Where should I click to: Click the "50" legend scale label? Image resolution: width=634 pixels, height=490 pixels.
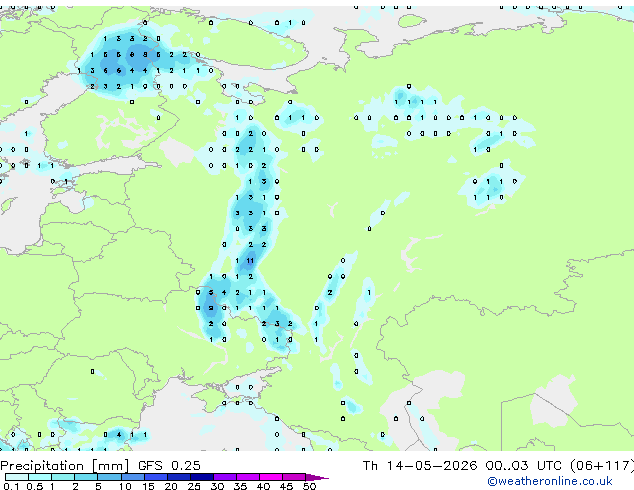pyautogui.click(x=309, y=486)
